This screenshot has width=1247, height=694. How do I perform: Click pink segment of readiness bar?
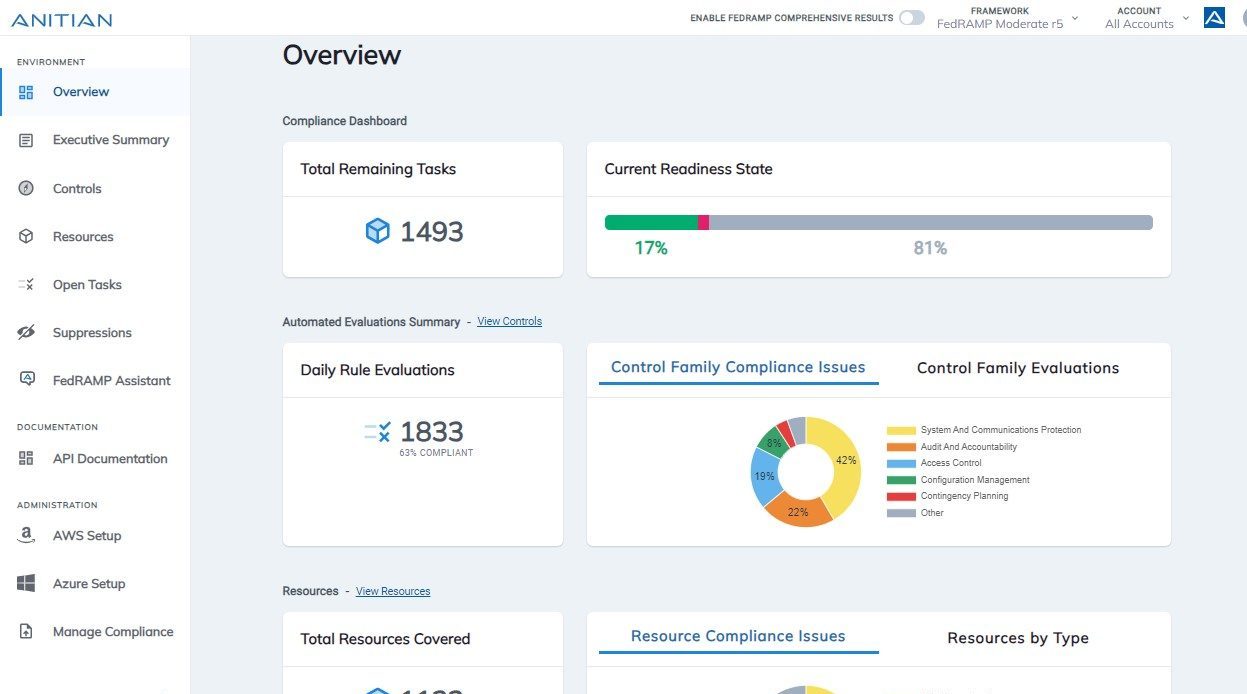point(703,222)
